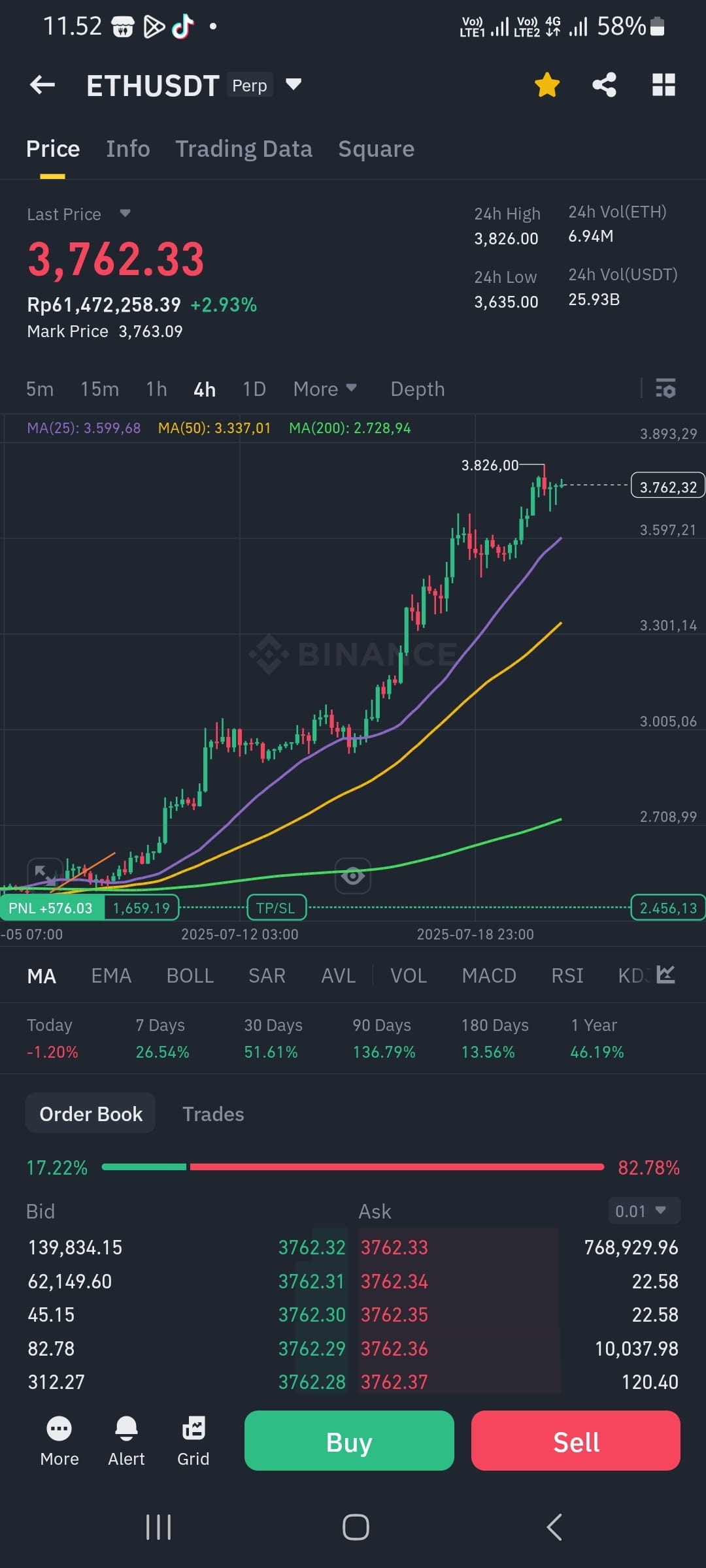This screenshot has width=706, height=1568.
Task: Open the Alert bell icon
Action: click(x=126, y=1441)
